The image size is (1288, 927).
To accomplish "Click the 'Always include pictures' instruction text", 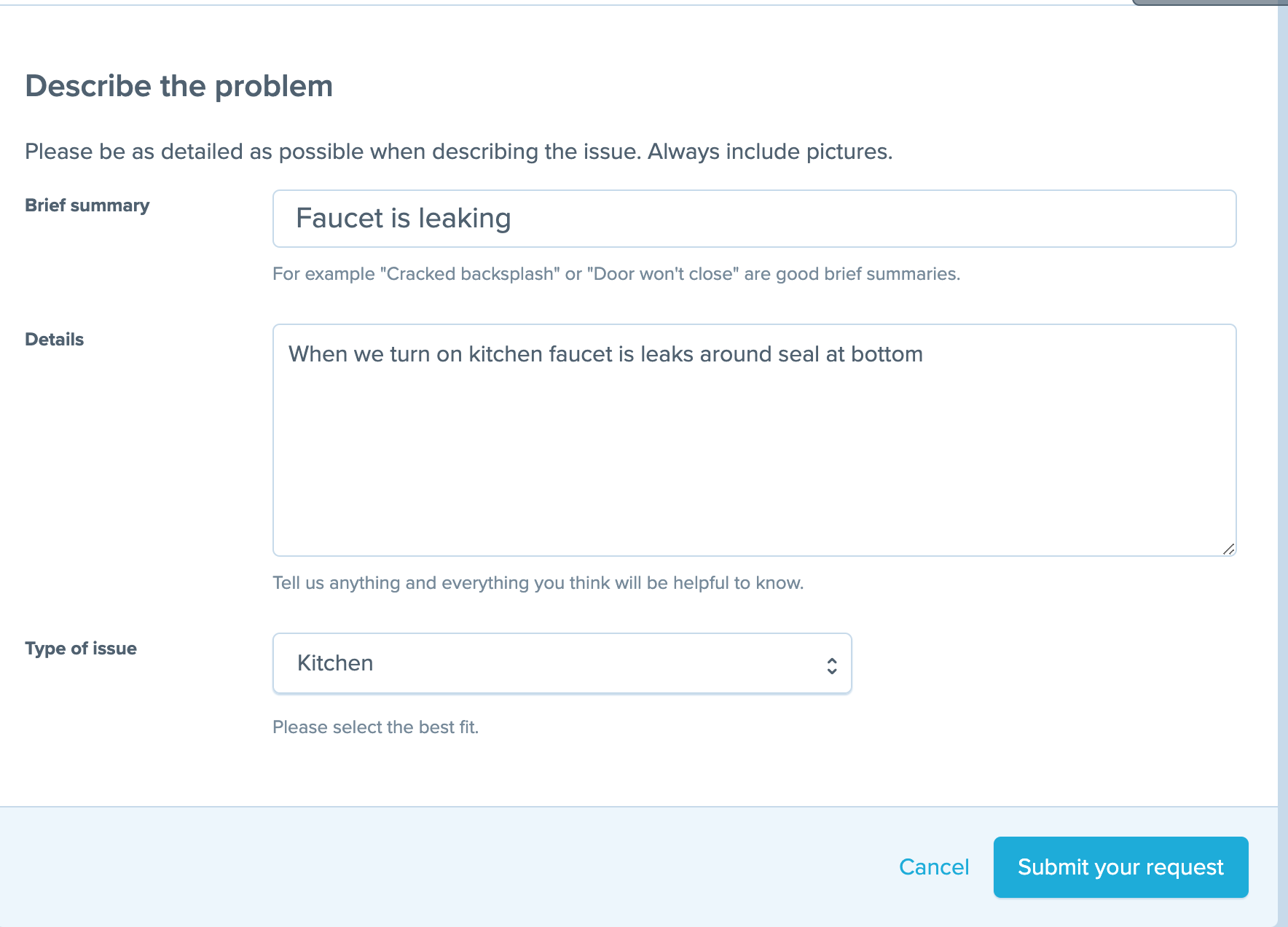I will [x=770, y=152].
